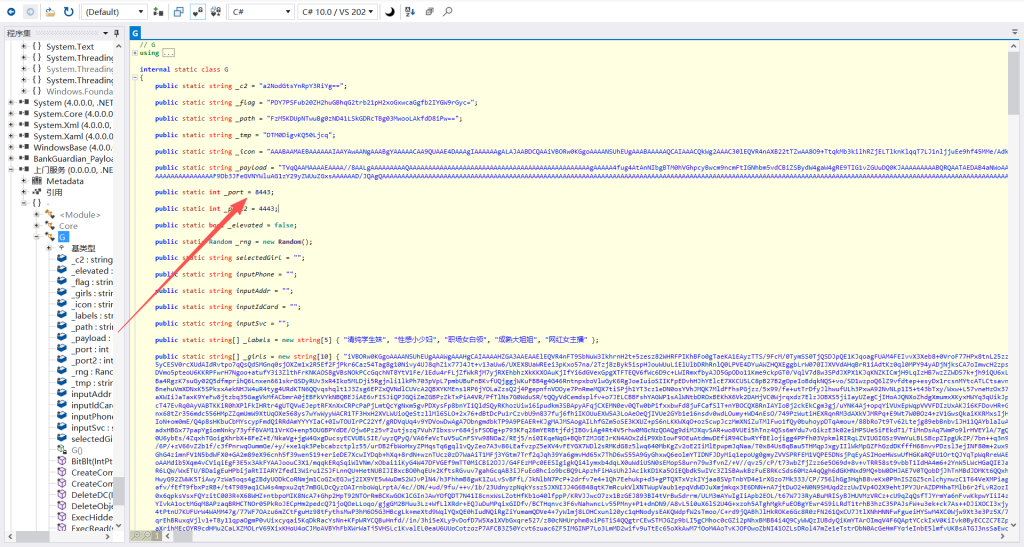Expand the System.Text namespace node

[24, 46]
